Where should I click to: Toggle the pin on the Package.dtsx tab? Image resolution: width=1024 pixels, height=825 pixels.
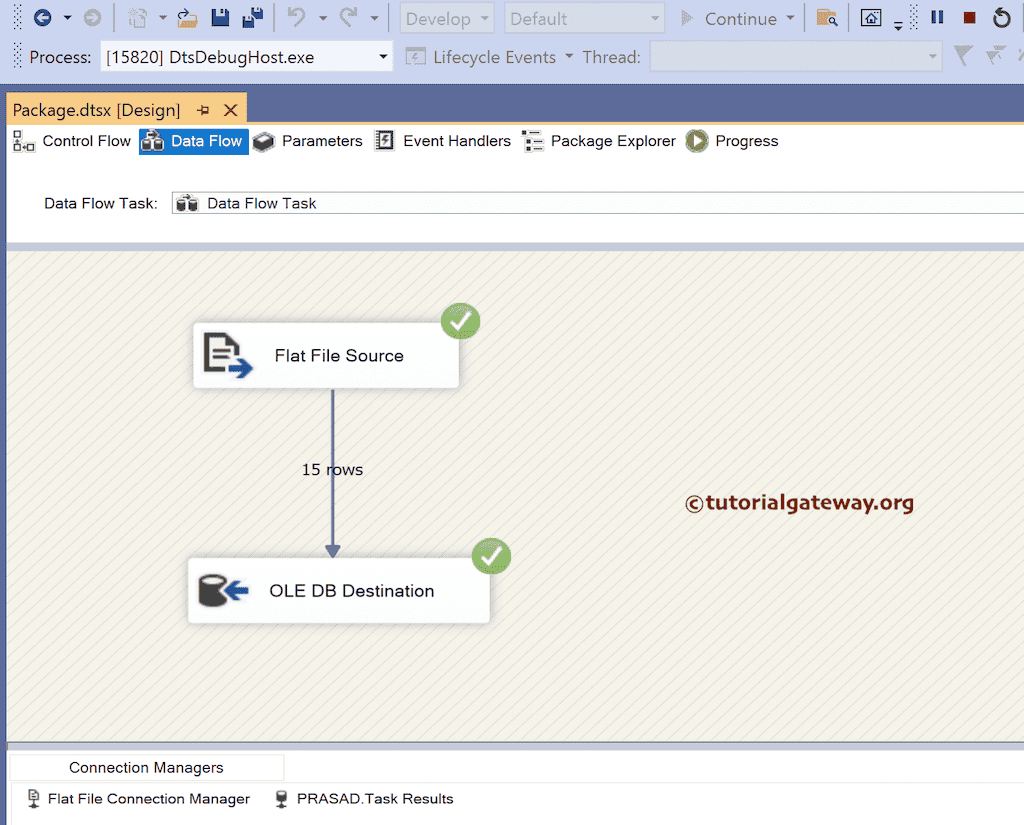[x=202, y=109]
